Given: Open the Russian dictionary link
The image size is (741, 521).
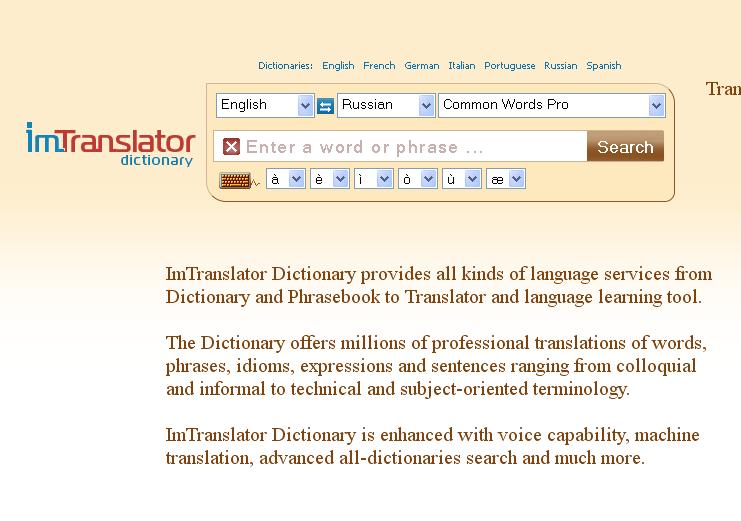Looking at the screenshot, I should coord(560,66).
